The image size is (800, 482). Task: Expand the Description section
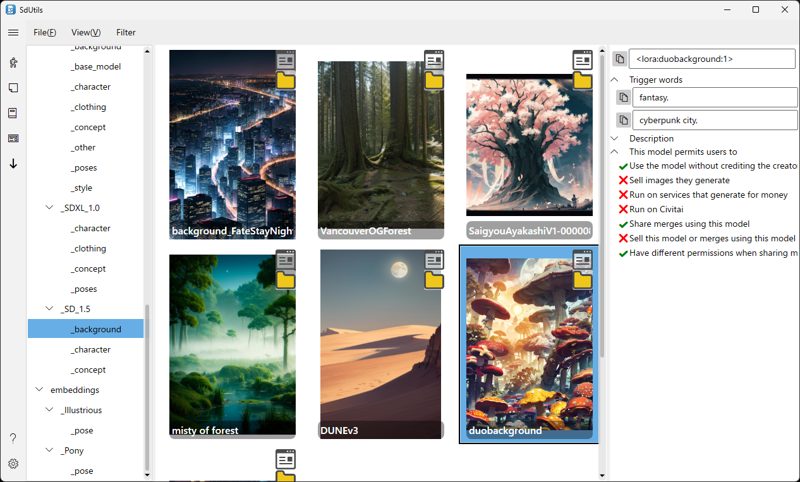point(615,138)
